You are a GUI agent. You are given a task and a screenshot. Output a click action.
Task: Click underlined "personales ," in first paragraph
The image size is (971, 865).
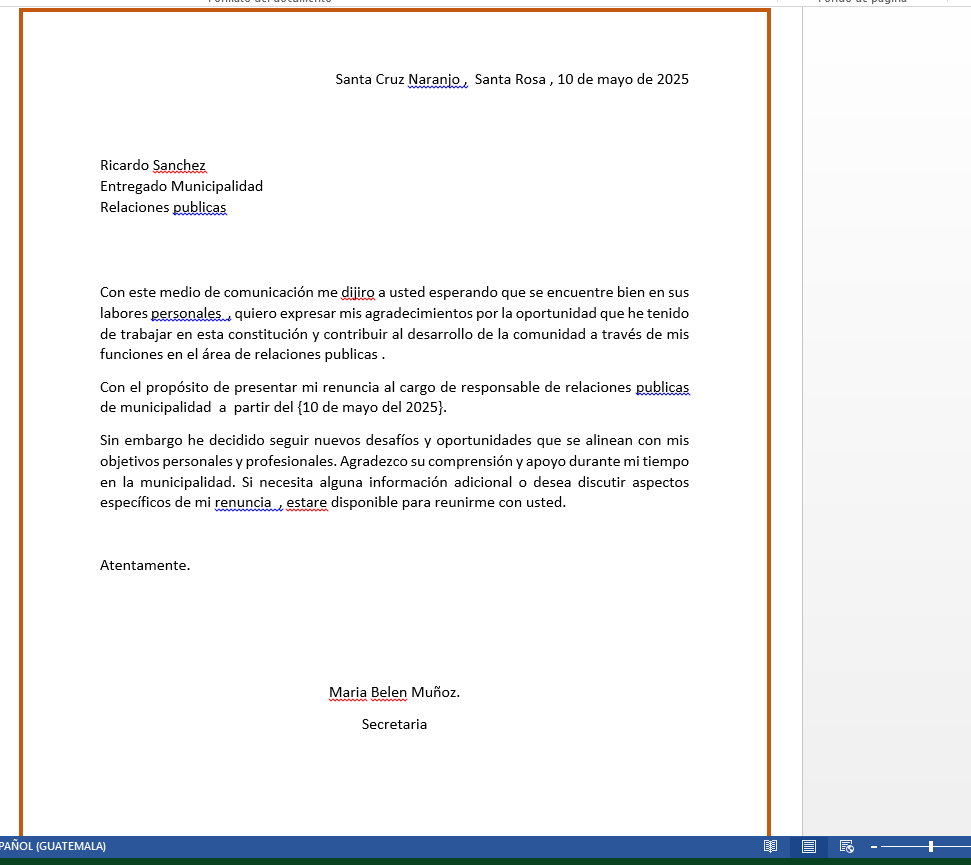191,313
